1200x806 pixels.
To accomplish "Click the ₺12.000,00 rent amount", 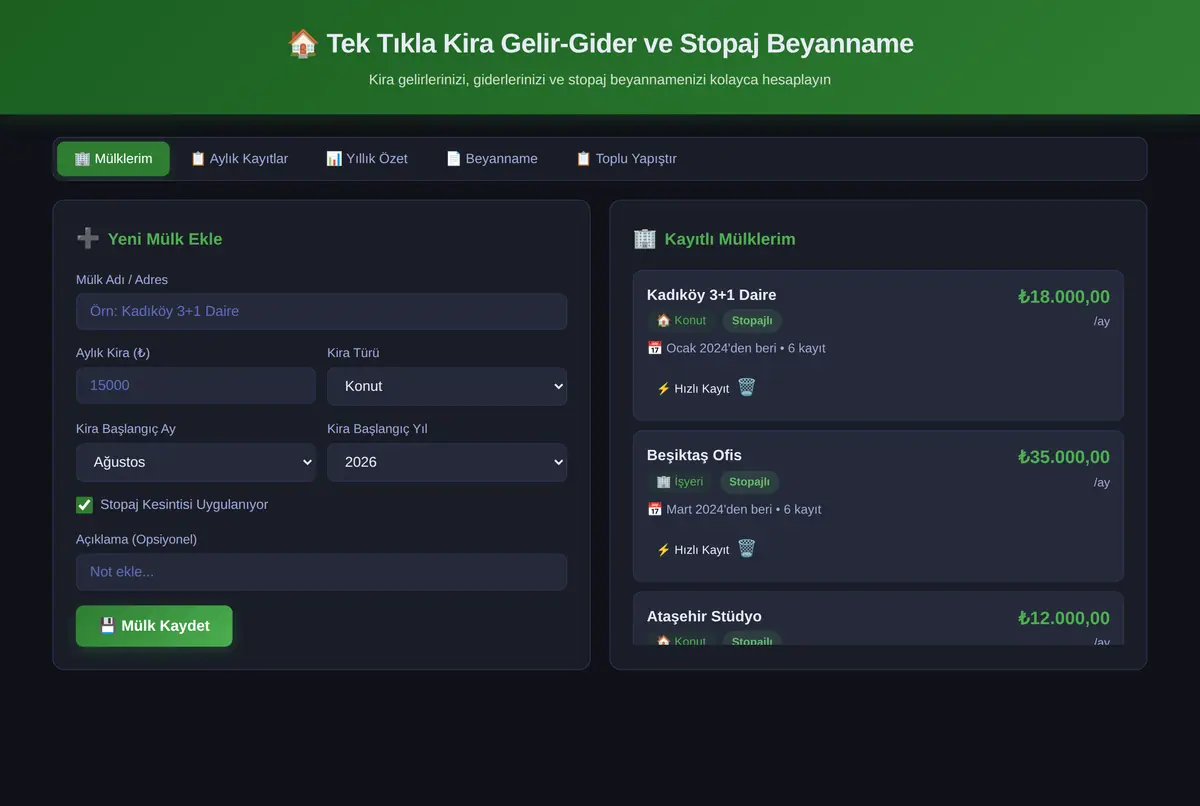I will [x=1064, y=618].
